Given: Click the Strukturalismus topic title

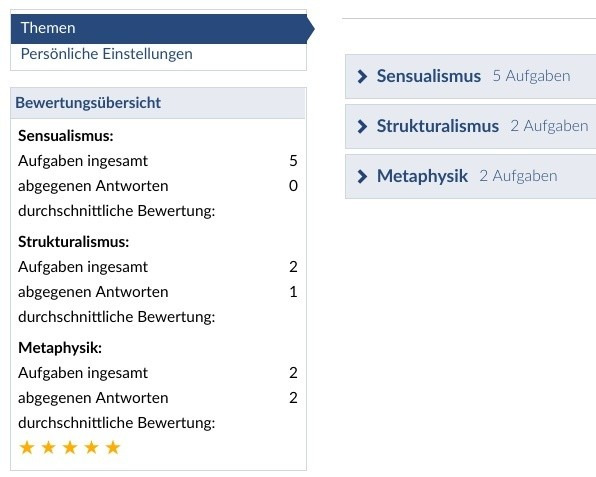Looking at the screenshot, I should (x=438, y=126).
